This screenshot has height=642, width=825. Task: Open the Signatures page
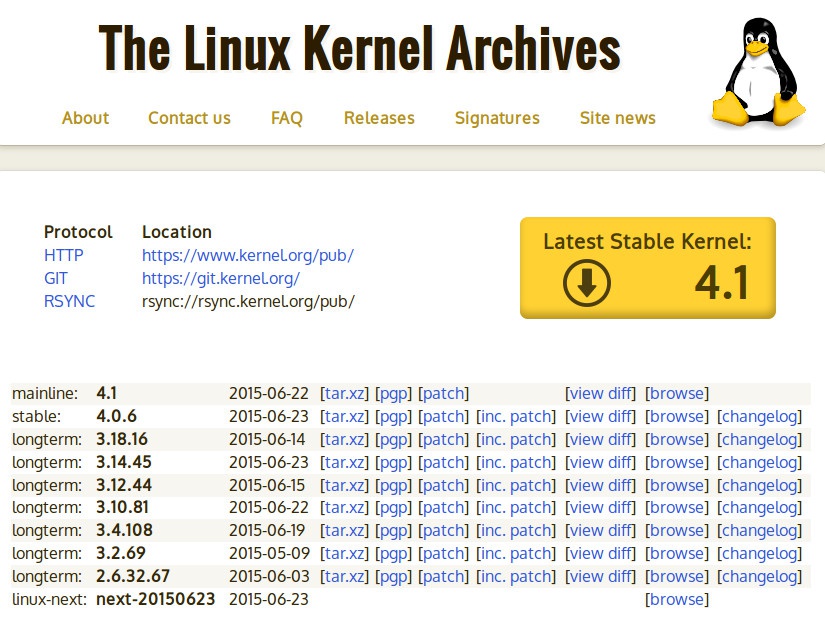point(497,118)
